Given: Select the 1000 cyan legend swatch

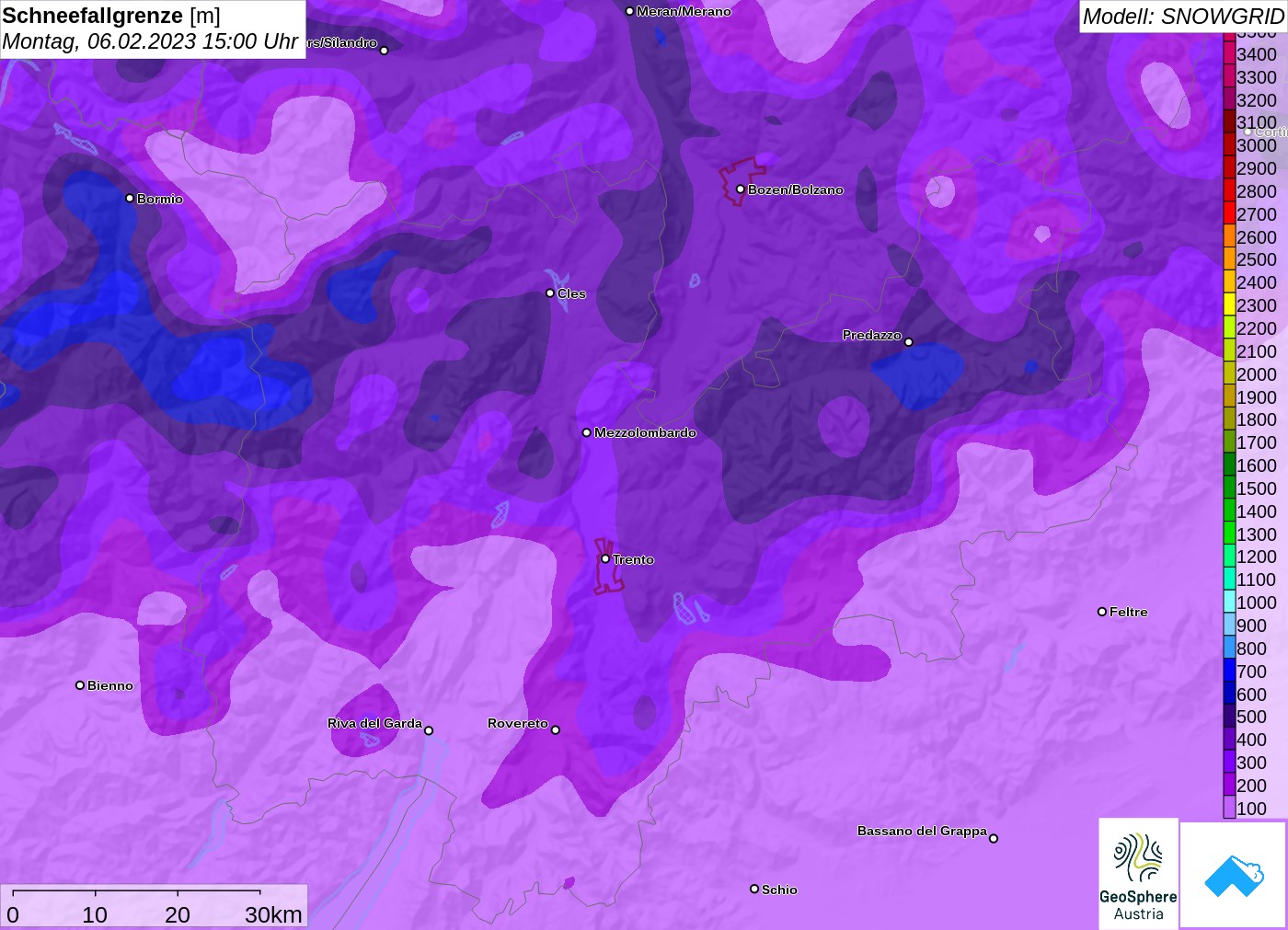Looking at the screenshot, I should (1229, 602).
